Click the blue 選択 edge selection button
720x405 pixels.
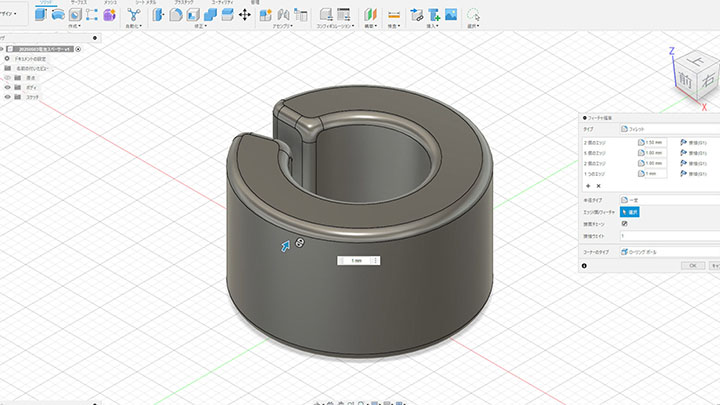pyautogui.click(x=630, y=212)
